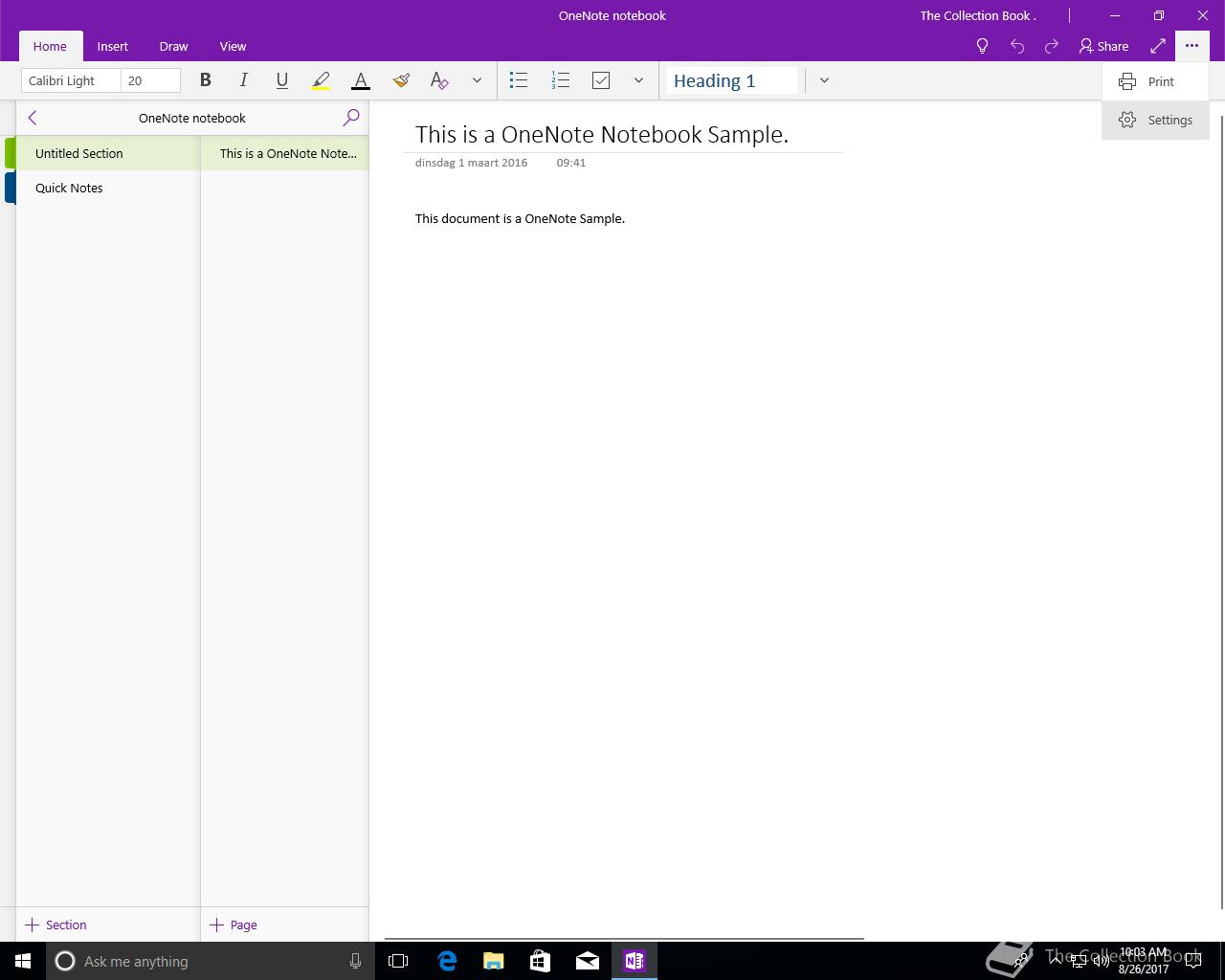
Task: Add a new Page
Action: [234, 924]
